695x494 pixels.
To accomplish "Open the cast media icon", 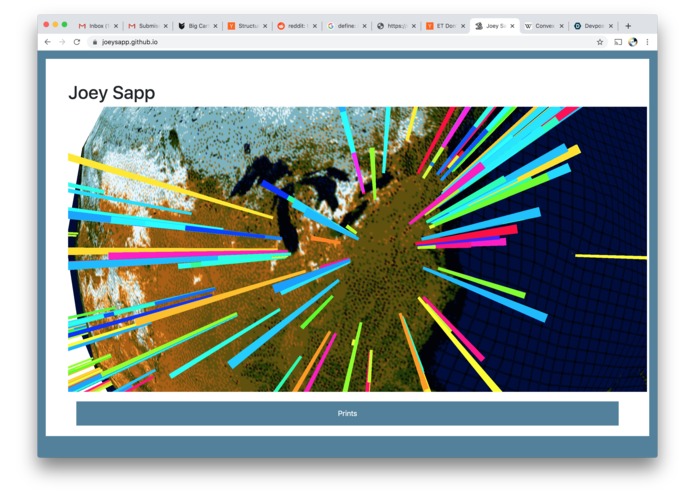I will 618,42.
